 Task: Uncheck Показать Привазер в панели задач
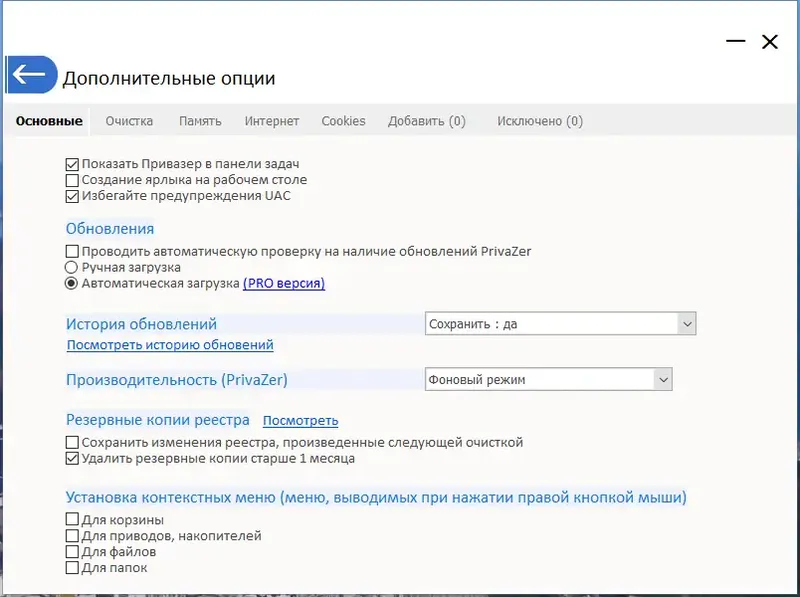pos(72,164)
